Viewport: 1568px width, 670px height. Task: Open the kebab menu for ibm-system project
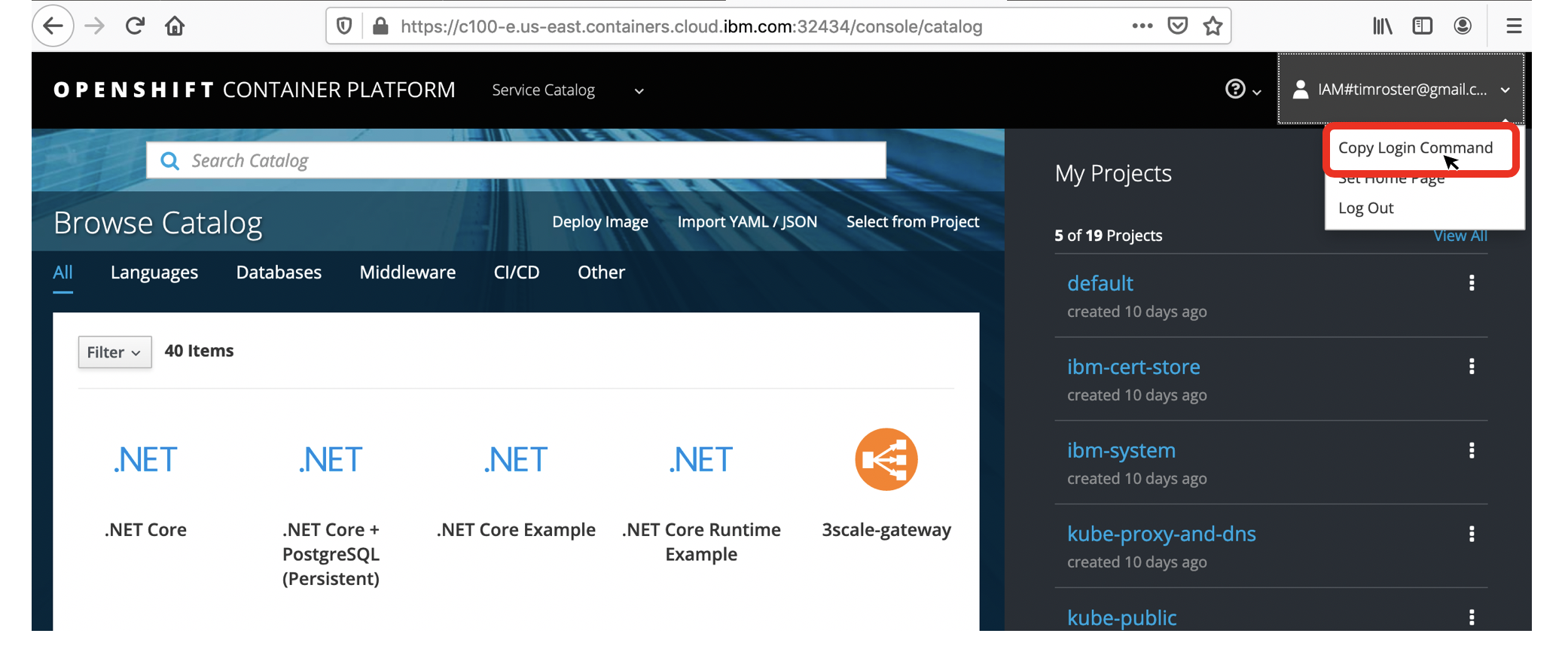(1472, 450)
